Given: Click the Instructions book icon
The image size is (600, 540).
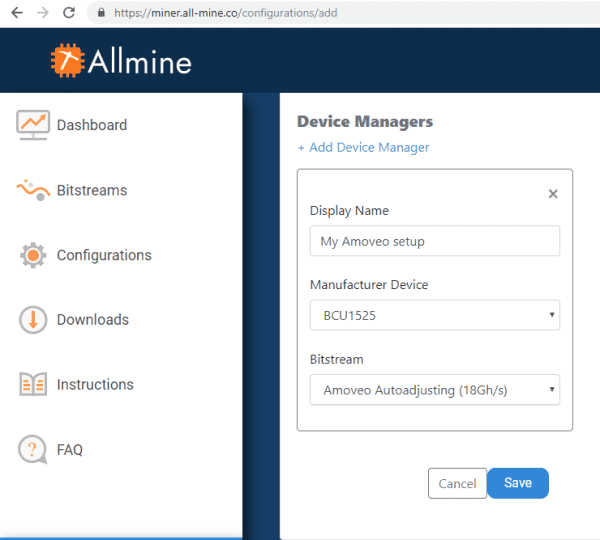Looking at the screenshot, I should 33,384.
